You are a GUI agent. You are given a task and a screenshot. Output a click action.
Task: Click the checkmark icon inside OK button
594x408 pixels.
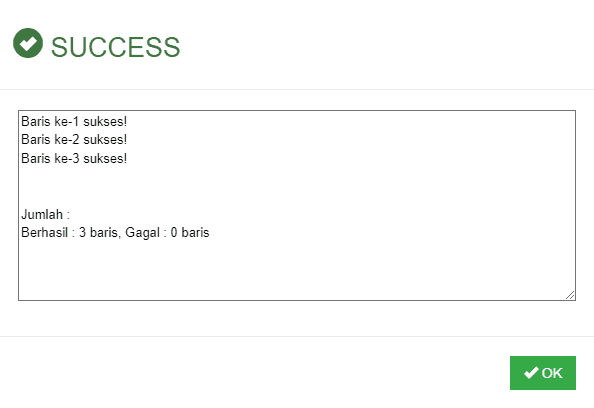[531, 373]
